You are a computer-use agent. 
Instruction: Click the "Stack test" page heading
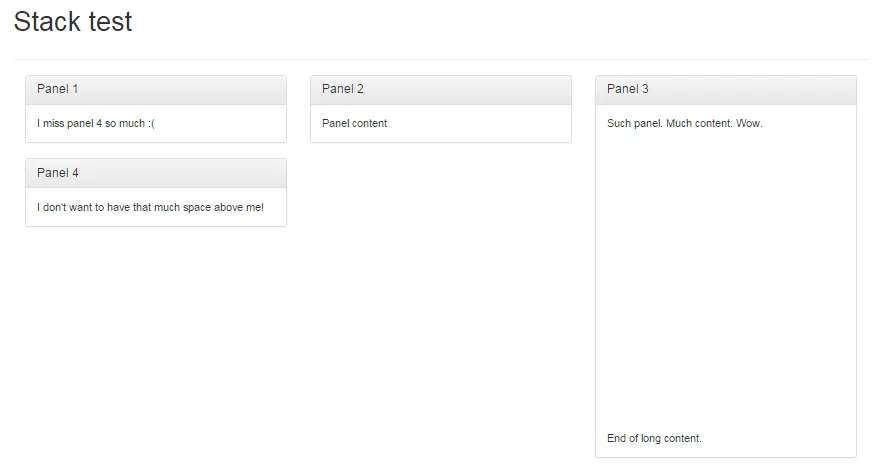[73, 22]
